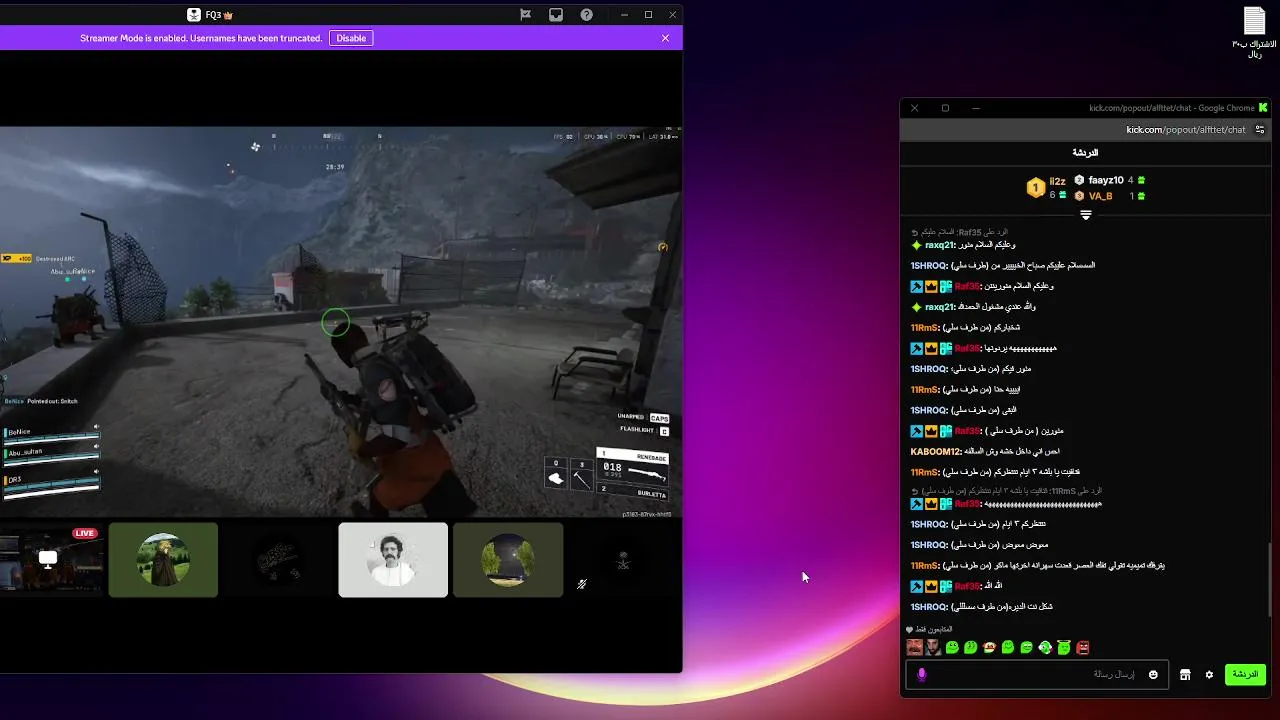Viewport: 1280px width, 720px height.
Task: Select the green hooded-figure participant tile
Action: 163,560
